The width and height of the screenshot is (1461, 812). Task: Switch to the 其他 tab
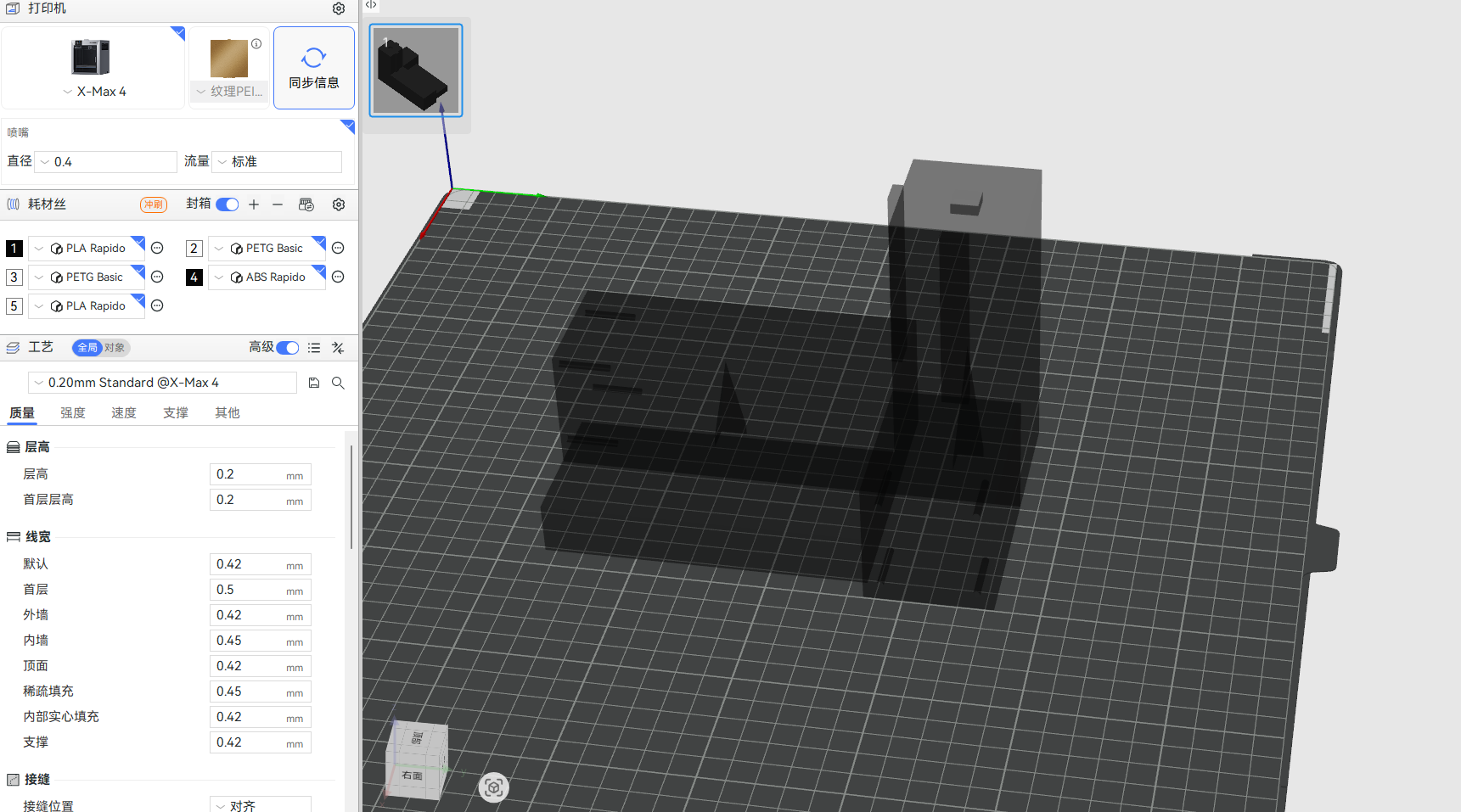228,413
